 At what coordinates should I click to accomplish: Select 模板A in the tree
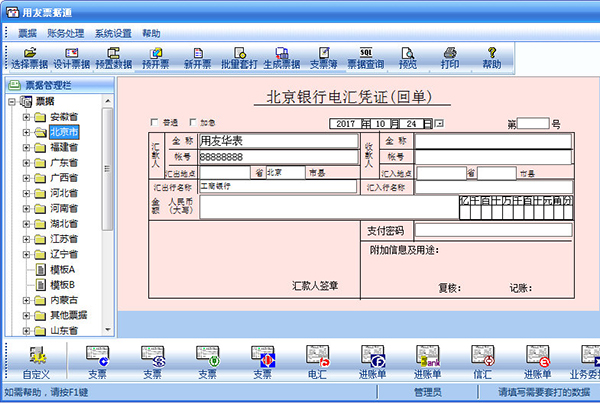(x=63, y=270)
